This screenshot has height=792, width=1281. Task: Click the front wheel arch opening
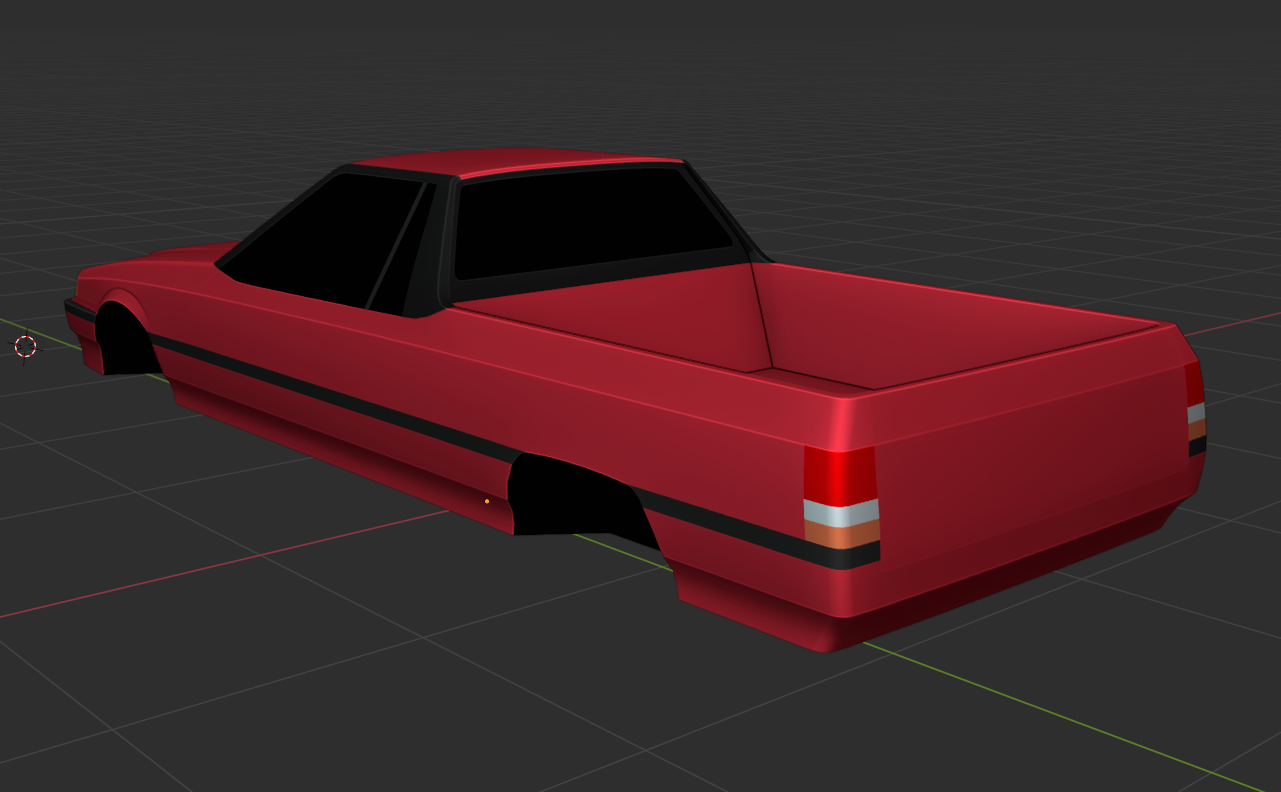coord(125,340)
